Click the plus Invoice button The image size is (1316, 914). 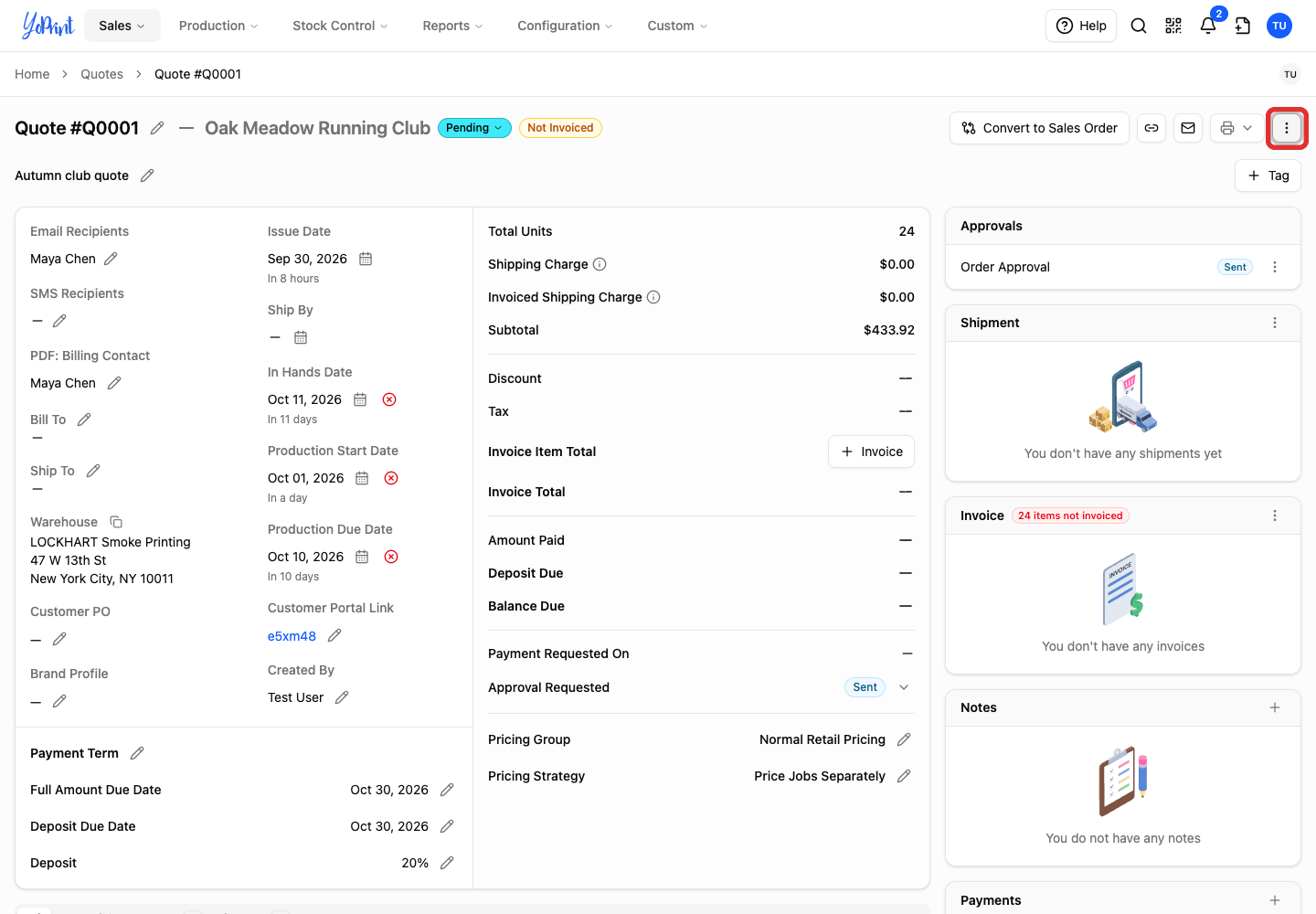coord(872,452)
